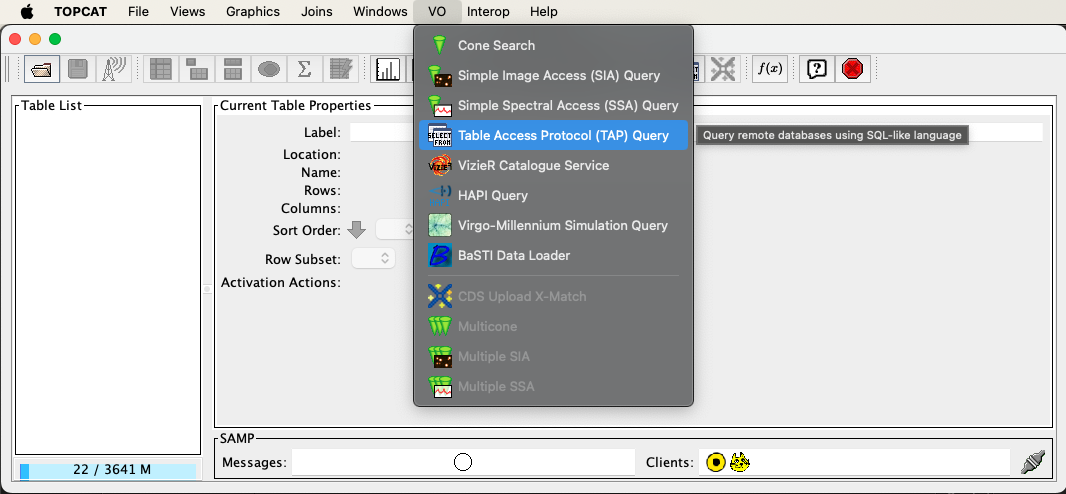The width and height of the screenshot is (1066, 494).
Task: Open the Graphics menu
Action: [x=253, y=12]
